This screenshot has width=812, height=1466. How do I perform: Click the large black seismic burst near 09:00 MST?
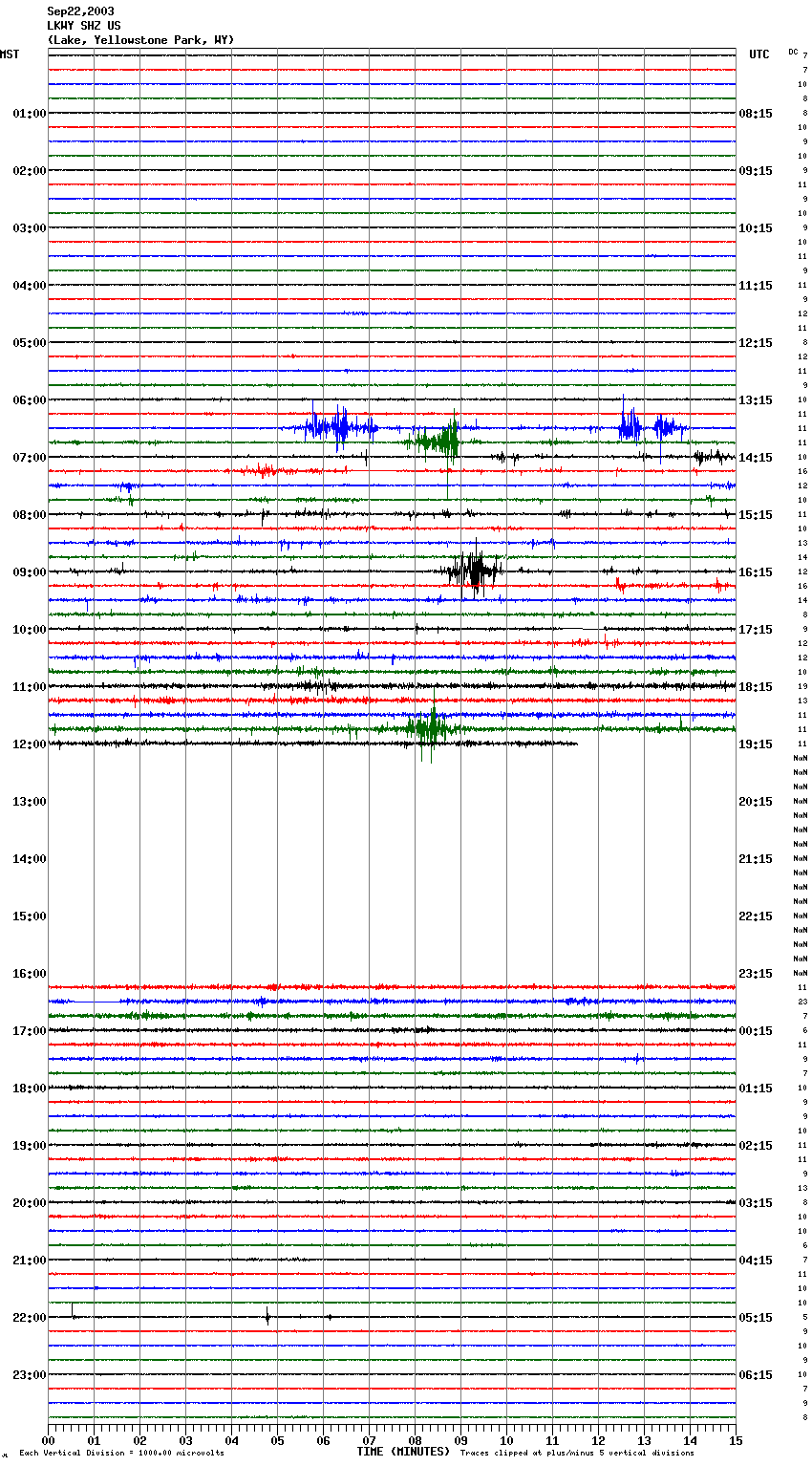pyautogui.click(x=473, y=571)
